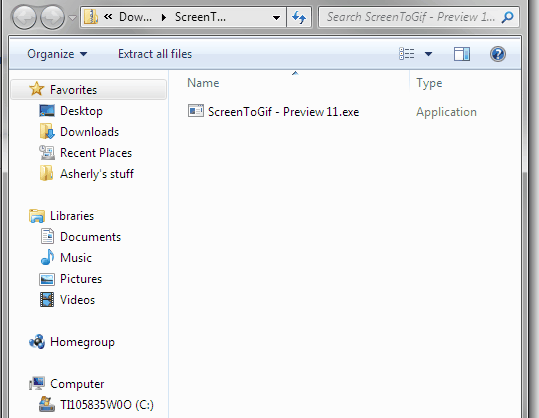Image resolution: width=539 pixels, height=418 pixels.
Task: Click the Refresh button
Action: point(299,17)
